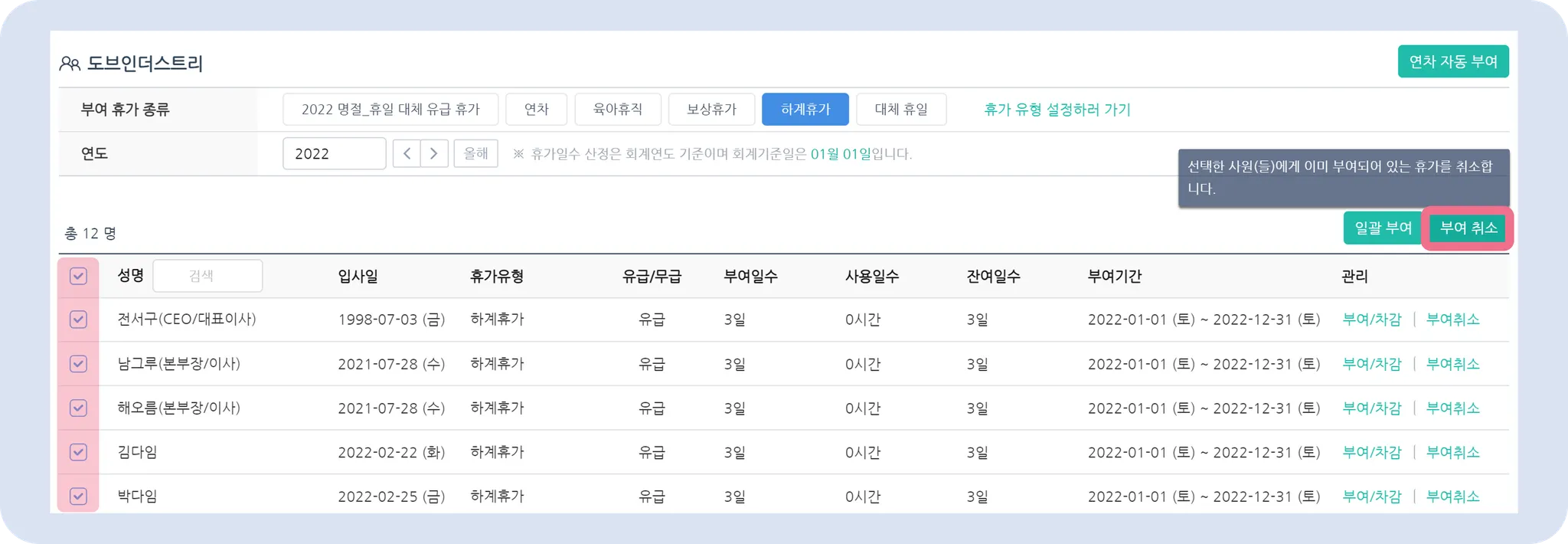Open 휴가 유형 설정하러 가기 link

[x=1057, y=110]
